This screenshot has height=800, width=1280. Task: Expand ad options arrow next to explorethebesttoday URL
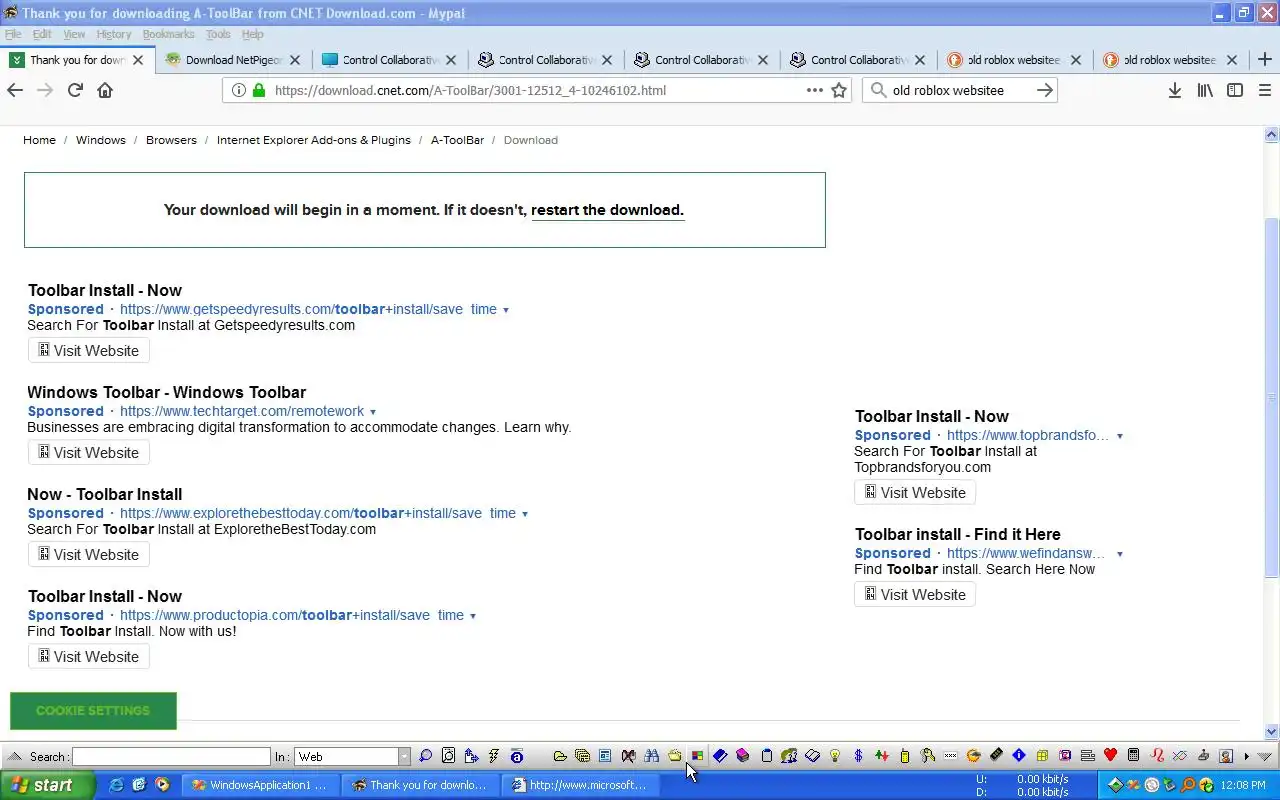pos(525,514)
